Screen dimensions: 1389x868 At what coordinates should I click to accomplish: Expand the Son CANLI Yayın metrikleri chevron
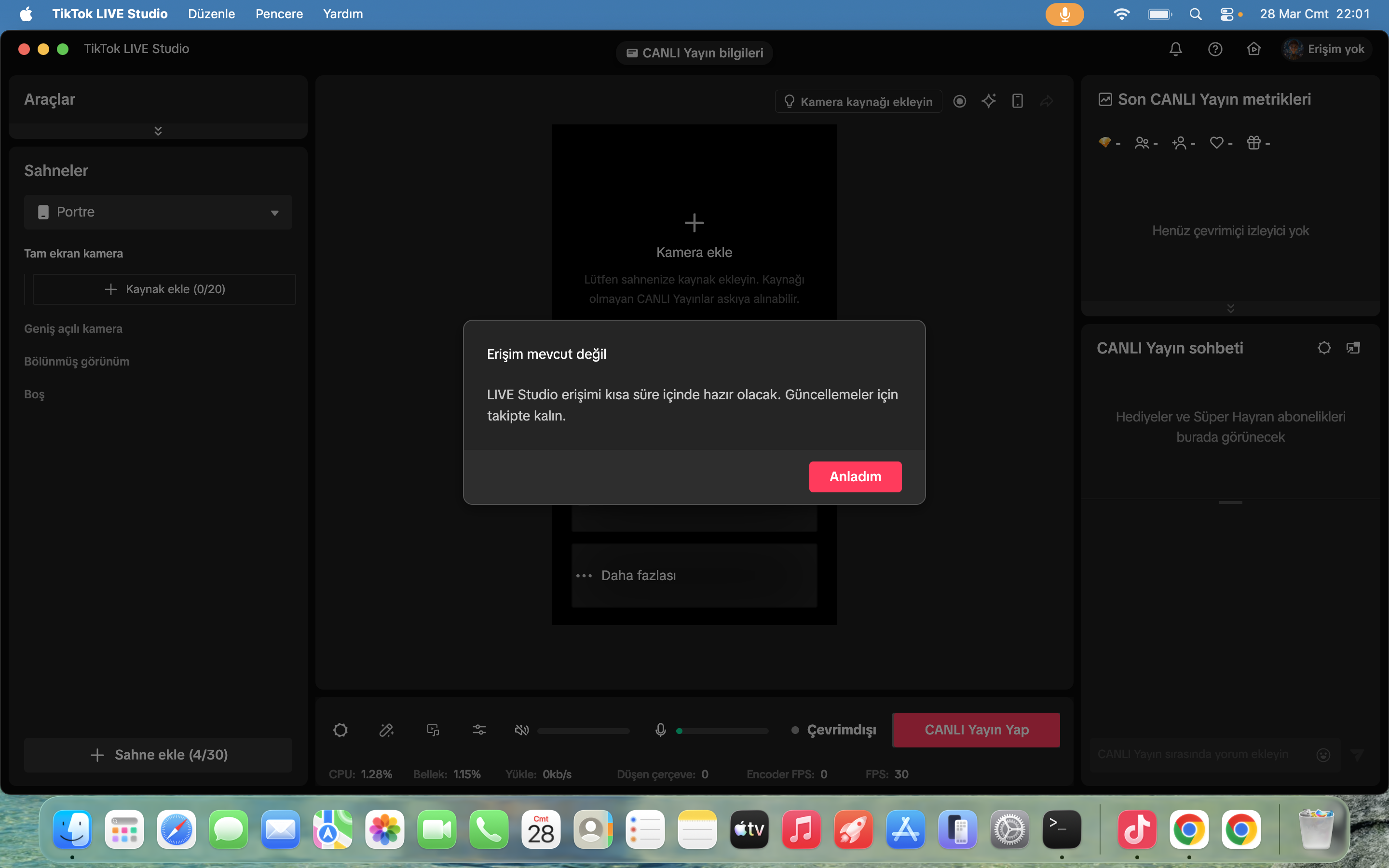pos(1231,308)
